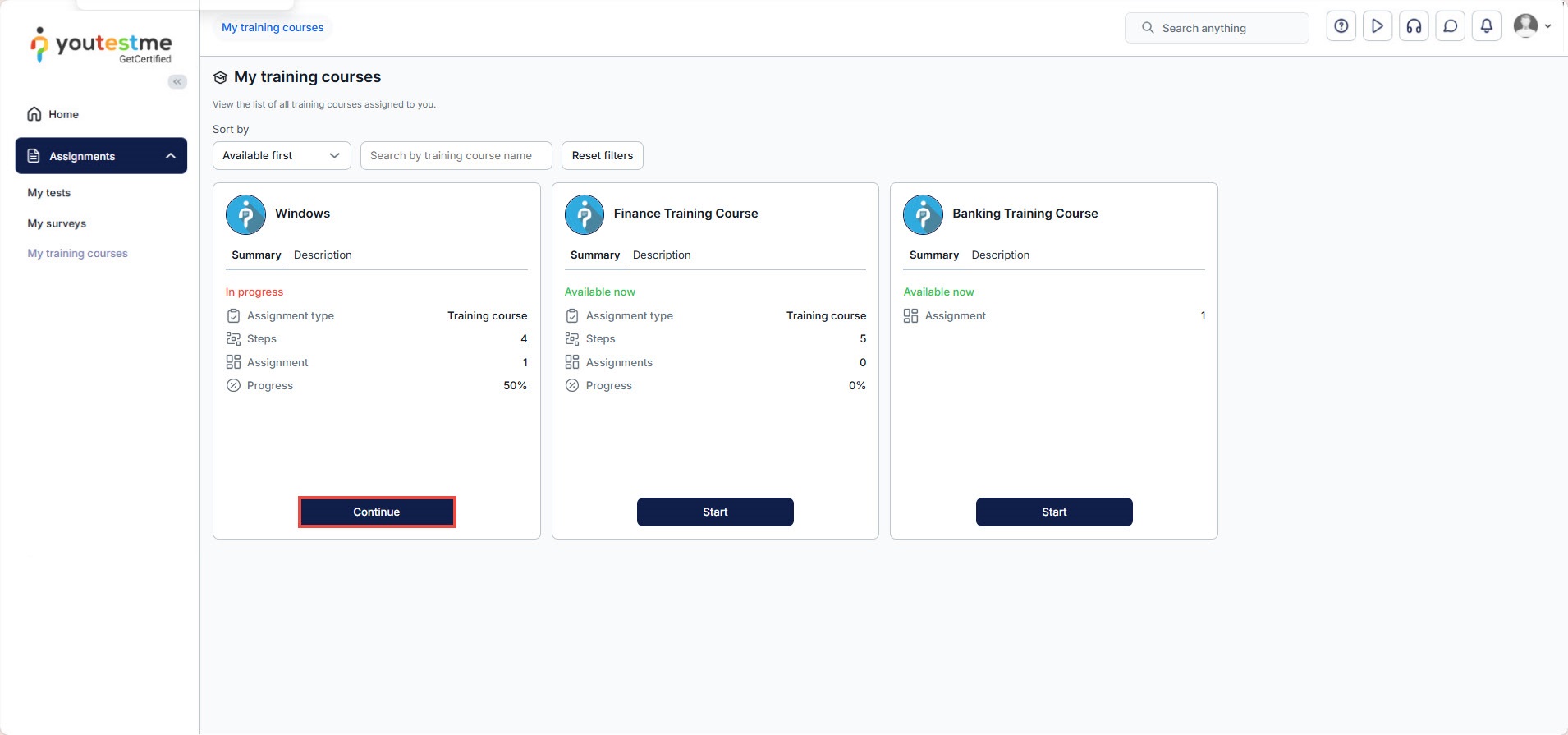This screenshot has height=735, width=1568.
Task: Open the video tutorials play icon
Action: (1377, 26)
